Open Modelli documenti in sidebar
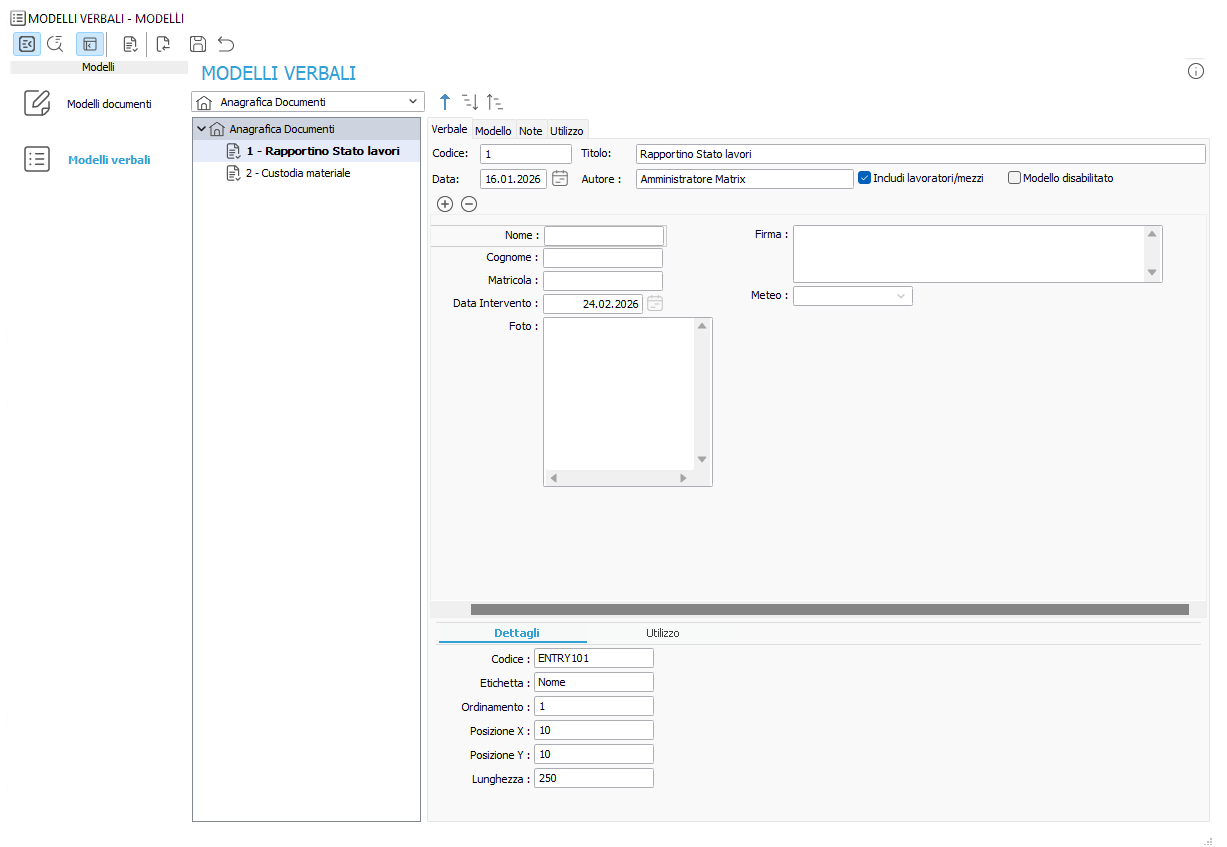Image resolution: width=1227 pixels, height=847 pixels. pos(109,104)
